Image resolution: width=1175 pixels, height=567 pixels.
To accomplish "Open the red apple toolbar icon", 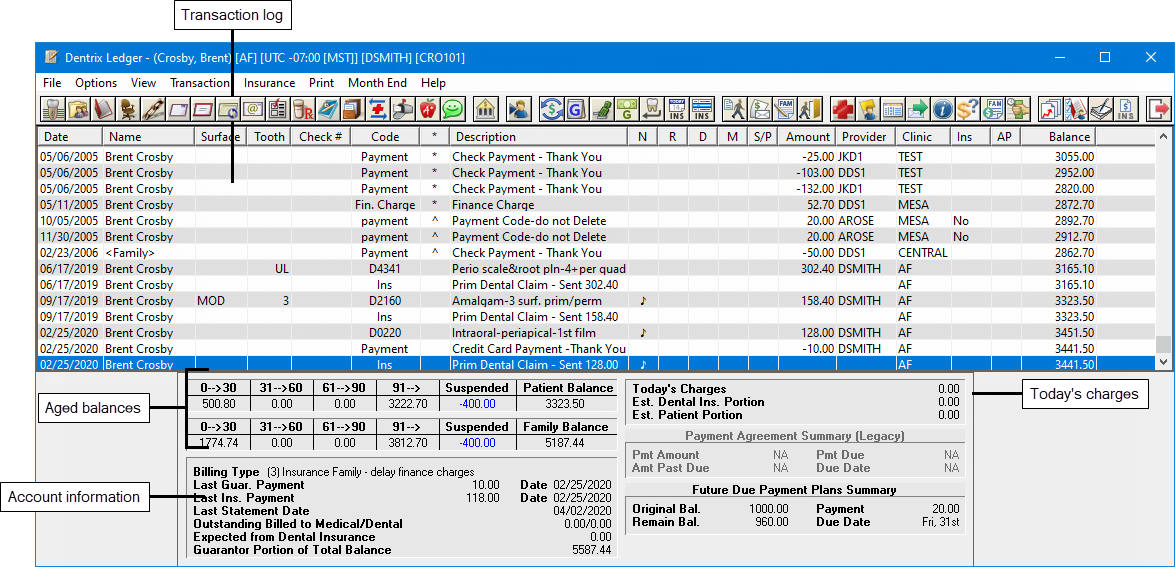I will tap(428, 109).
